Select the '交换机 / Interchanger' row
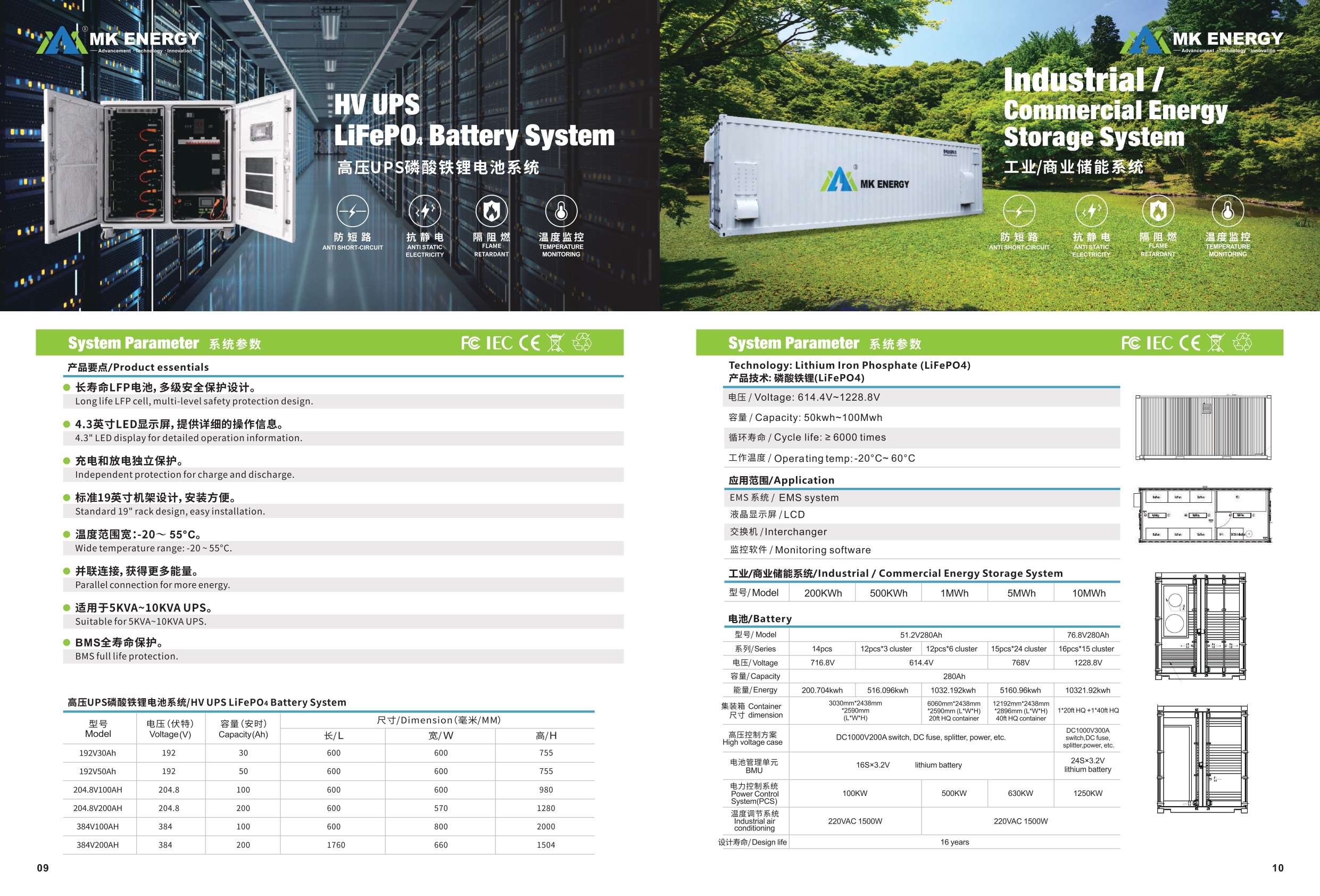This screenshot has width=1320, height=896. tap(921, 532)
